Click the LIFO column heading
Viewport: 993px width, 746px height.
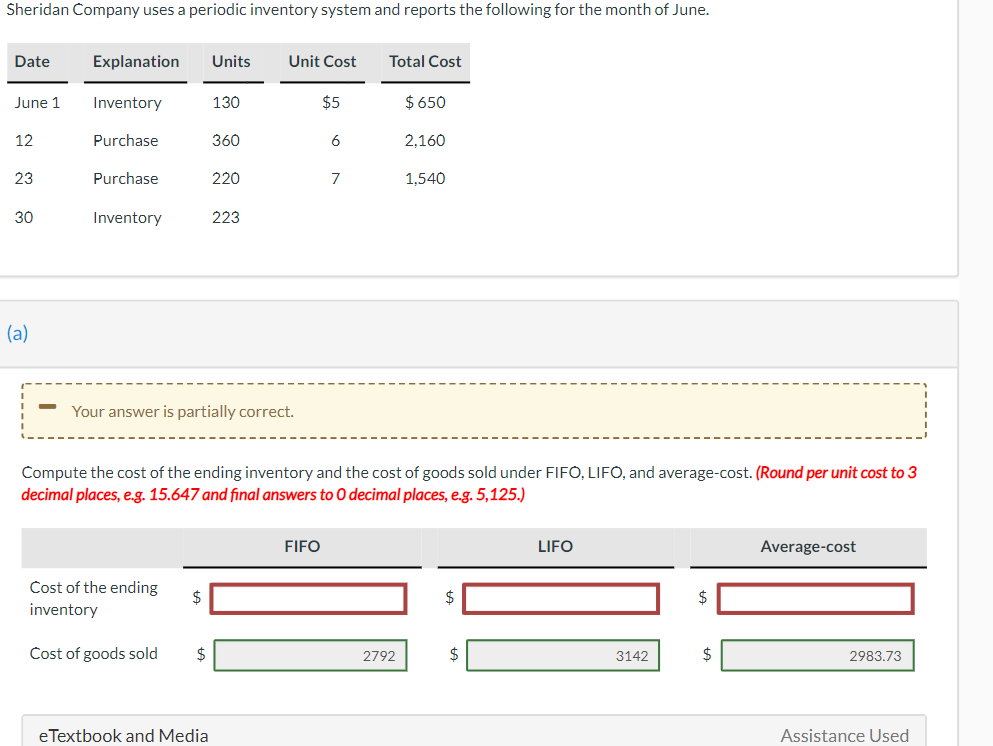point(555,547)
